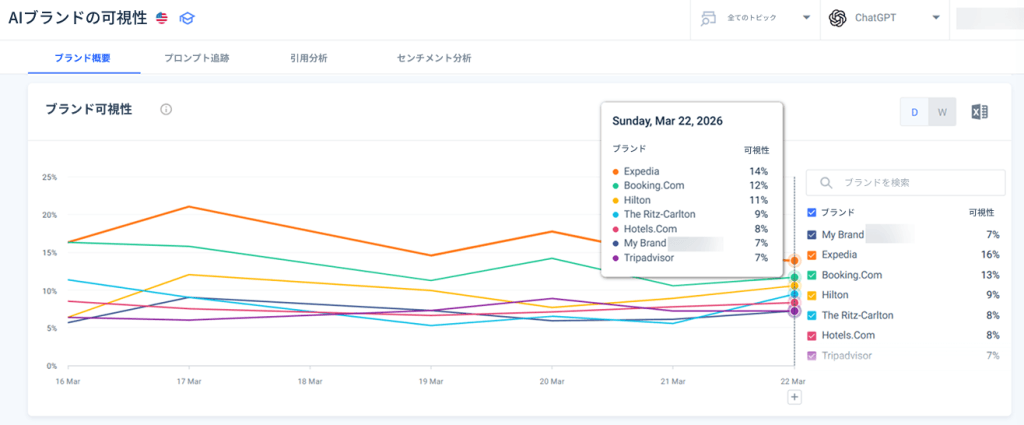Click the plus icon below 22 Mar
Viewport: 1024px width, 425px height.
pyautogui.click(x=794, y=397)
